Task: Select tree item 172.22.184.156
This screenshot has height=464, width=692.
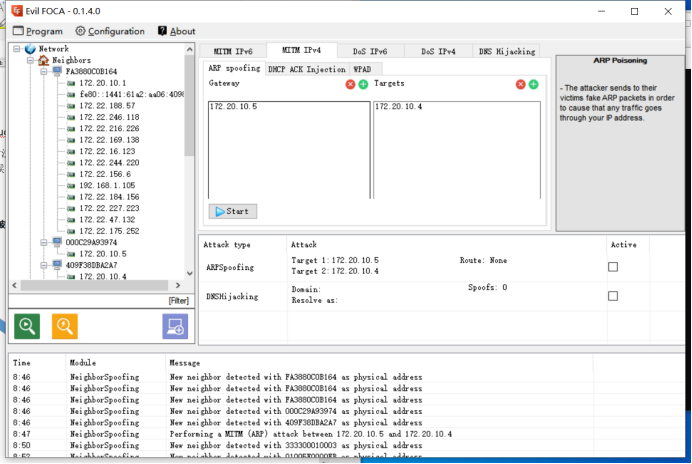Action: point(109,197)
